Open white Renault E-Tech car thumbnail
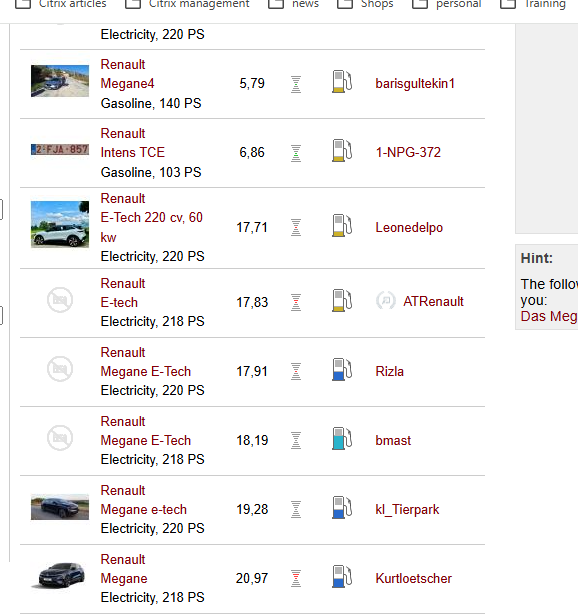 pos(60,224)
